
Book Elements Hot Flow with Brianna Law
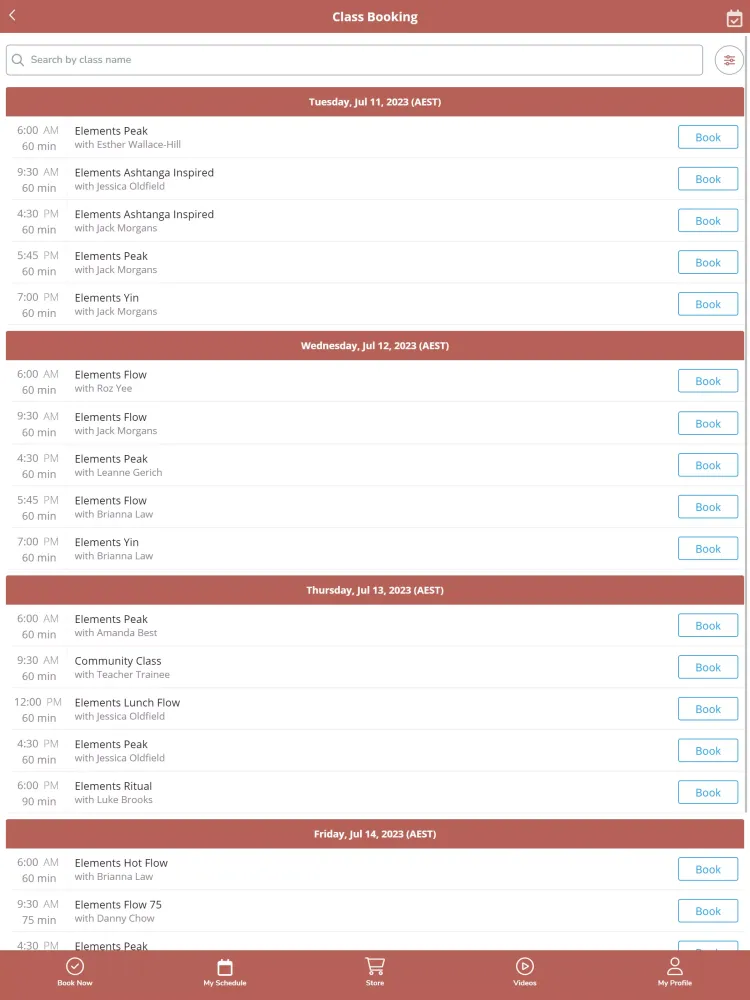click(x=708, y=869)
